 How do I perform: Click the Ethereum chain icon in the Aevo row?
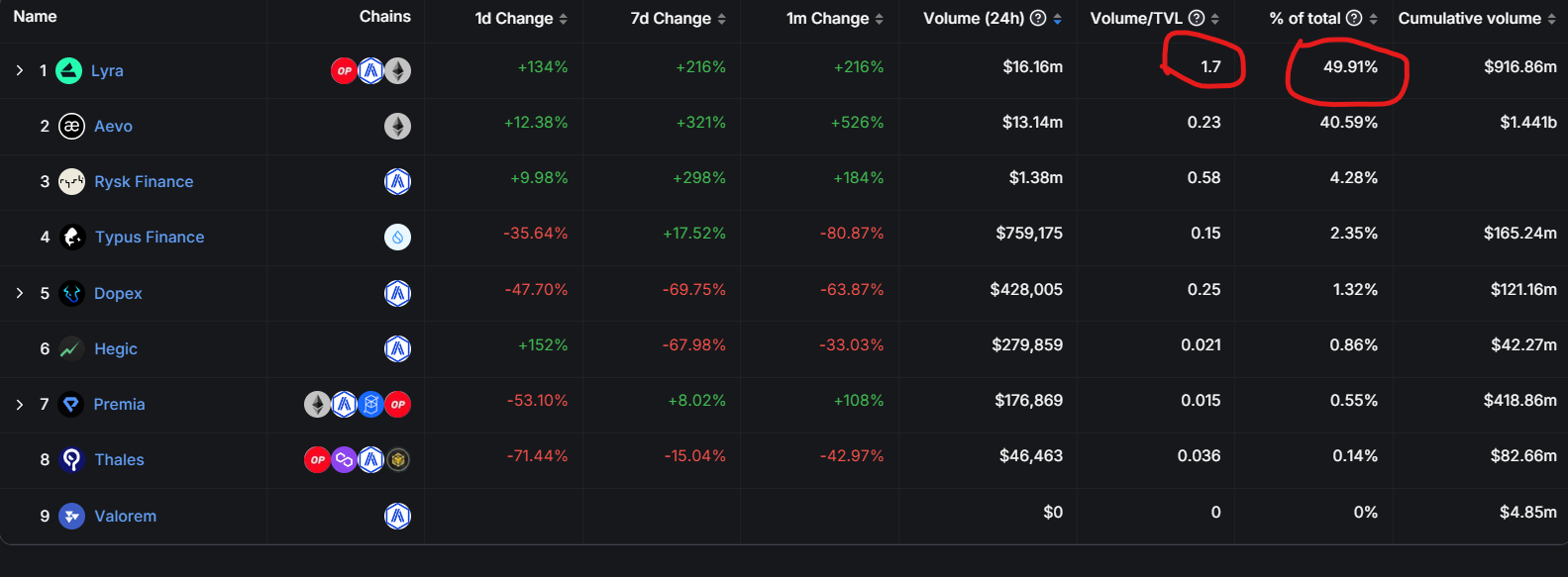(x=397, y=126)
